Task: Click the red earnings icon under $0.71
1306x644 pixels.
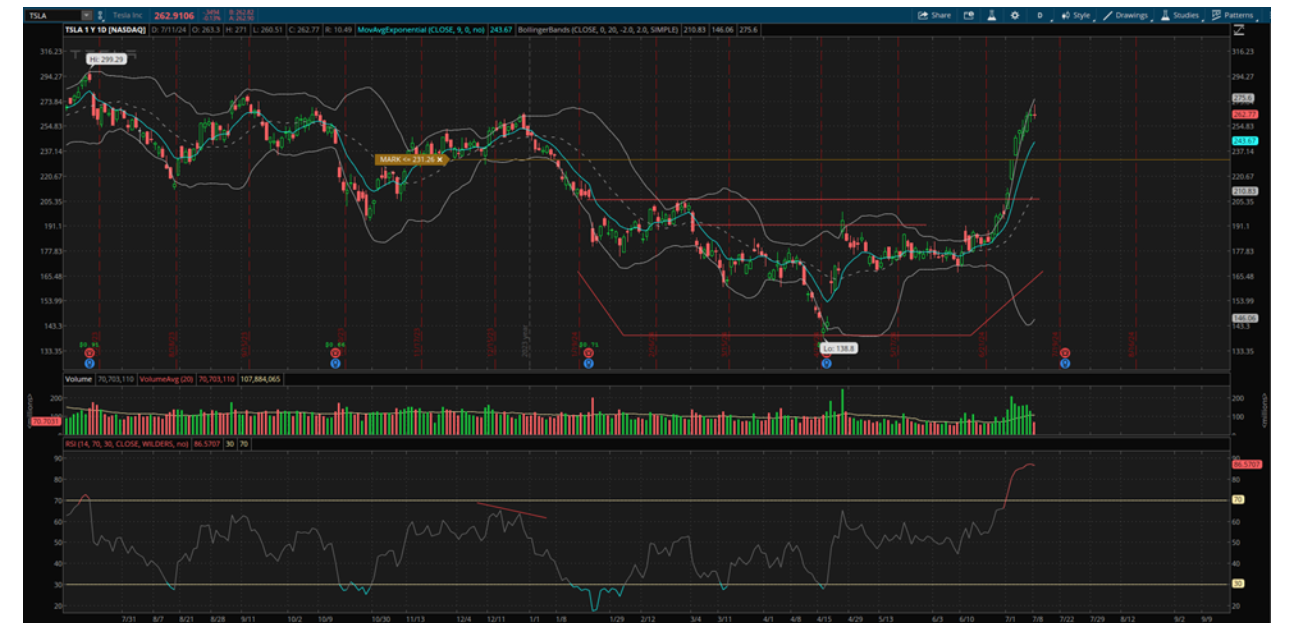Action: (588, 353)
